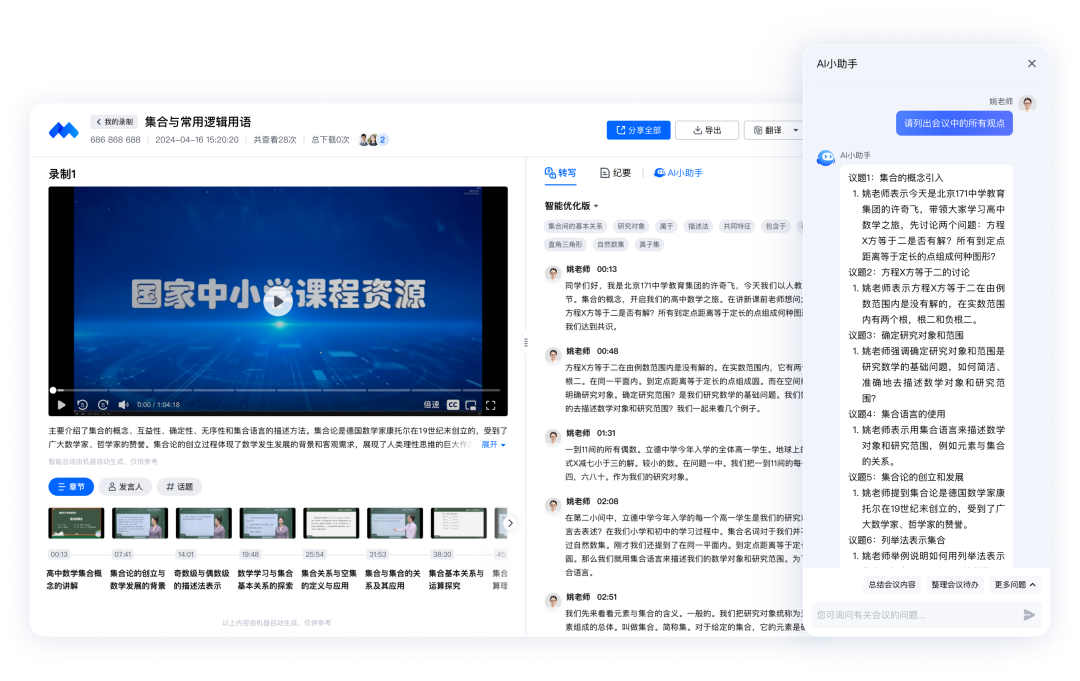Toggle the 章节 chapter view
This screenshot has width=1080, height=681.
(70, 486)
